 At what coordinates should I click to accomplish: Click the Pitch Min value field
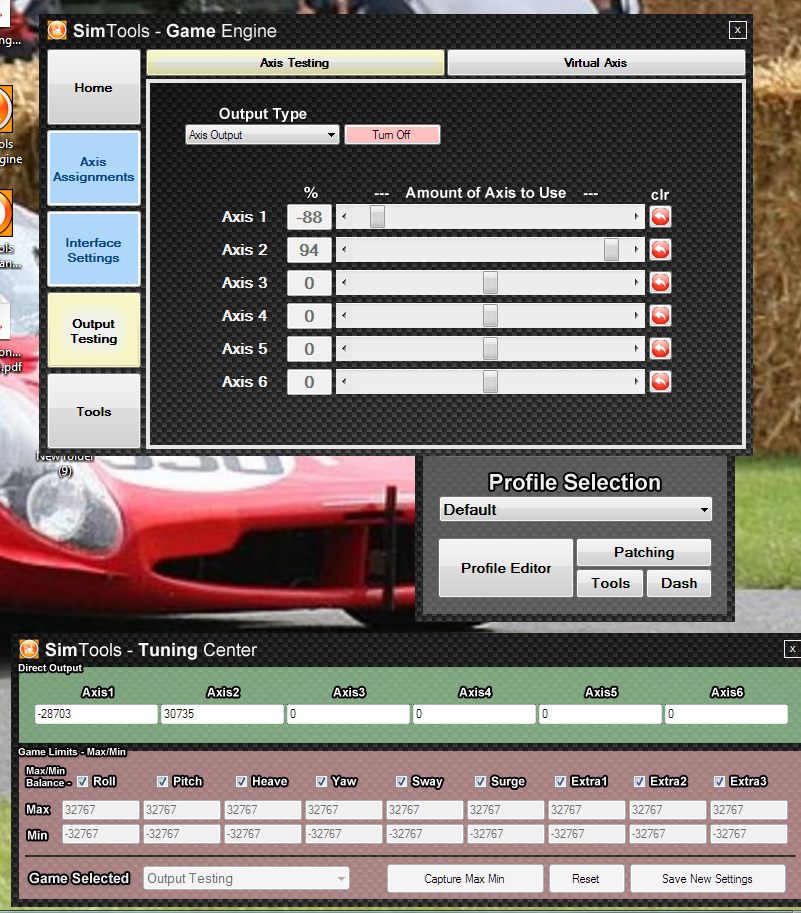click(x=182, y=834)
